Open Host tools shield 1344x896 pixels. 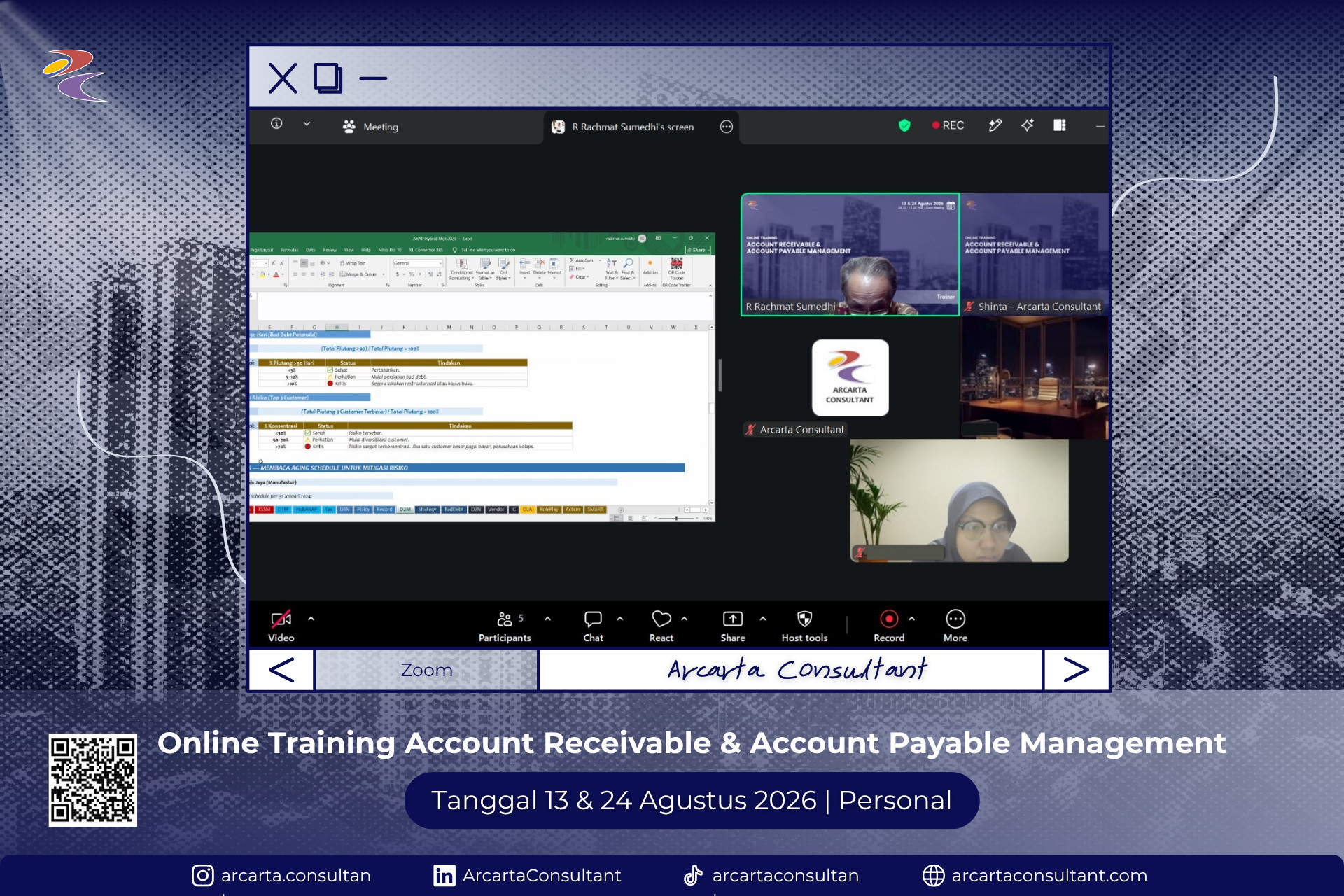coord(805,626)
